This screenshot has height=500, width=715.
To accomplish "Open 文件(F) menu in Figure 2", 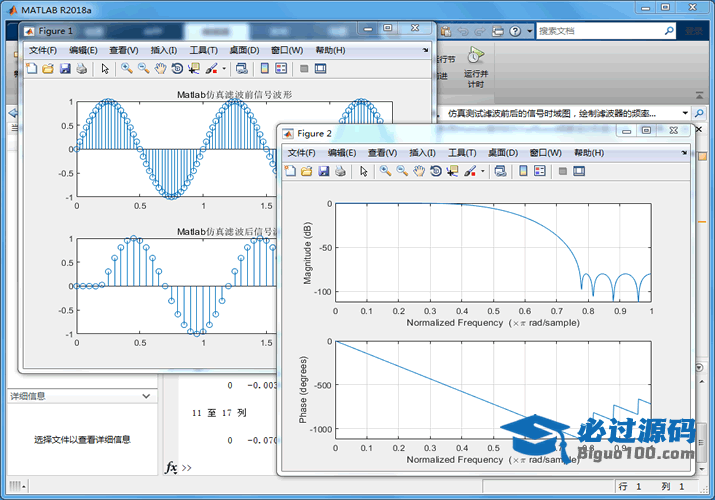I will pos(301,153).
